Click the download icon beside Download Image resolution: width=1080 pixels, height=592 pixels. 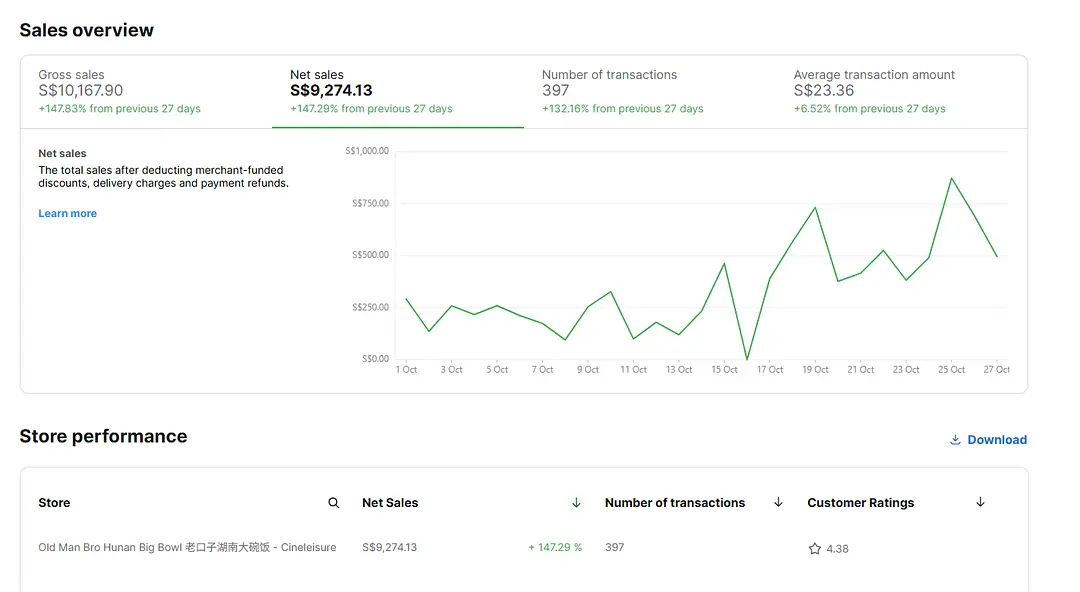pyautogui.click(x=955, y=440)
